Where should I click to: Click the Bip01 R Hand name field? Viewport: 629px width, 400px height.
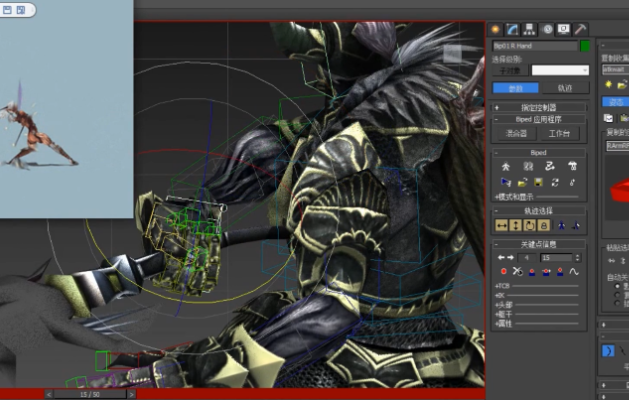(535, 46)
